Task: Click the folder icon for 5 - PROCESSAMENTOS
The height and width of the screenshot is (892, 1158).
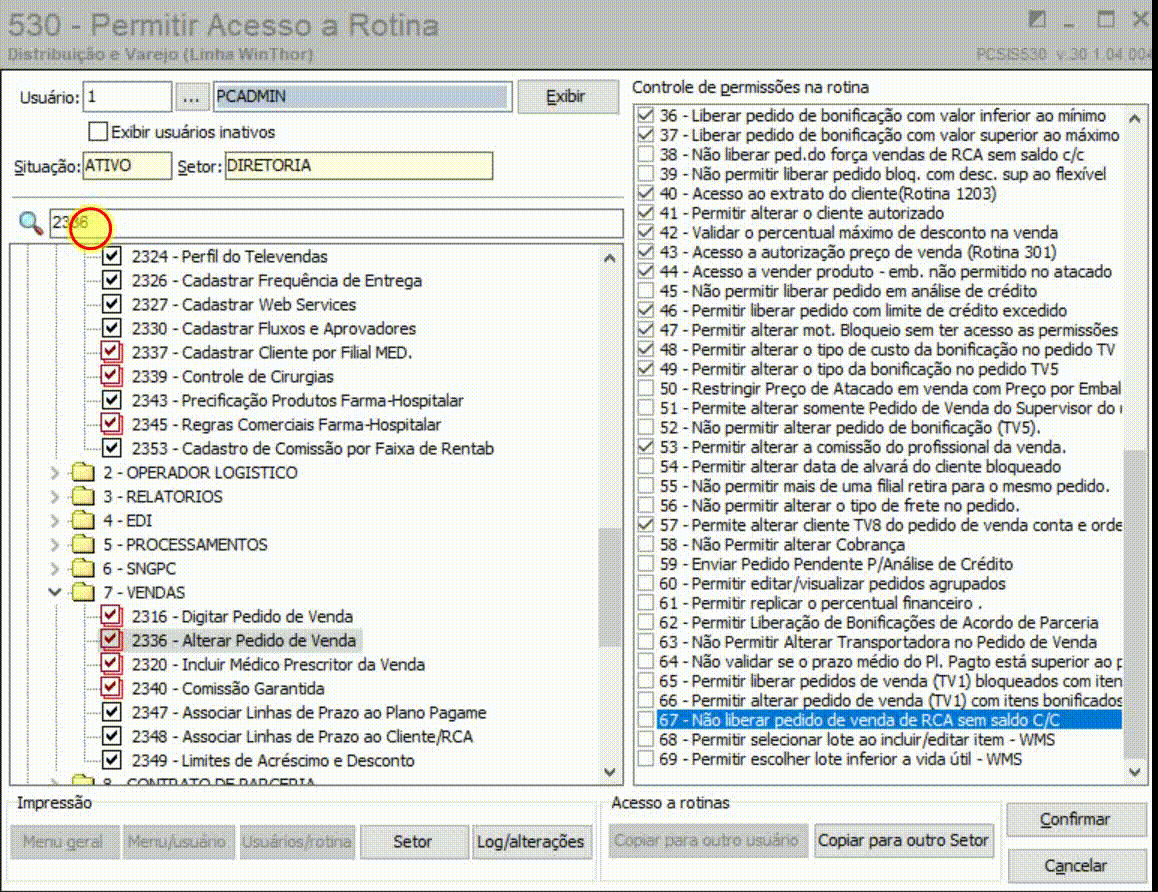Action: tap(83, 544)
